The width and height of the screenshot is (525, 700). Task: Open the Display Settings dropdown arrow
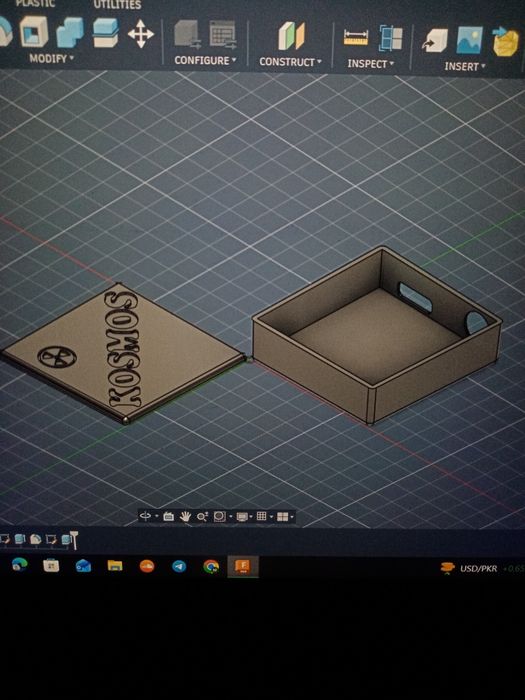[x=251, y=517]
